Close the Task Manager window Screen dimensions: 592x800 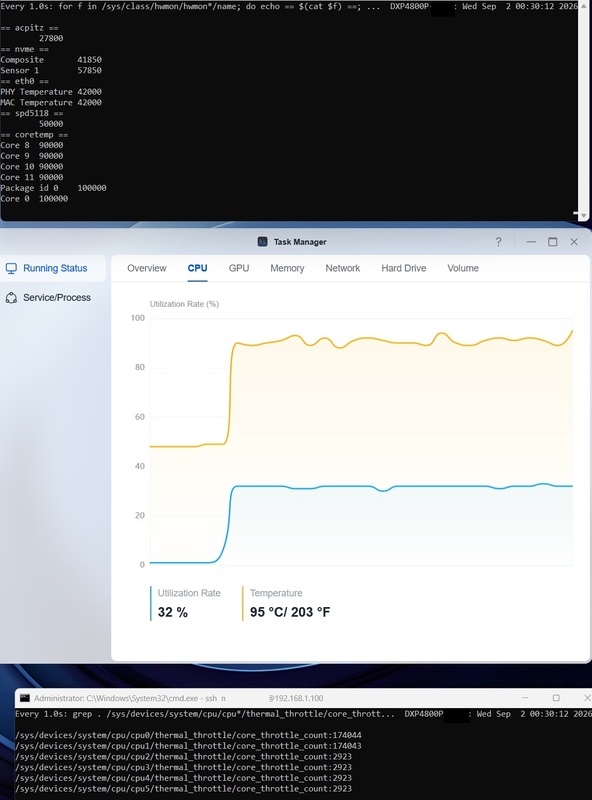(x=574, y=242)
